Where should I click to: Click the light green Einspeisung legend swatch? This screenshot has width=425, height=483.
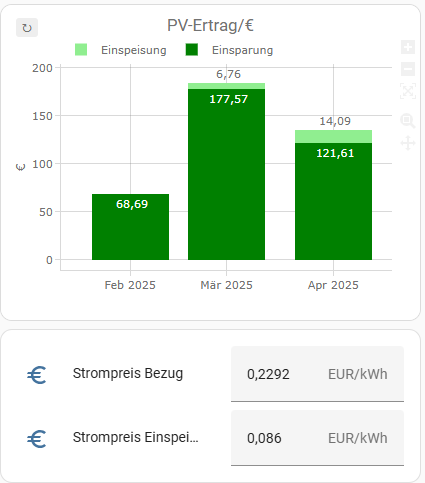point(81,50)
